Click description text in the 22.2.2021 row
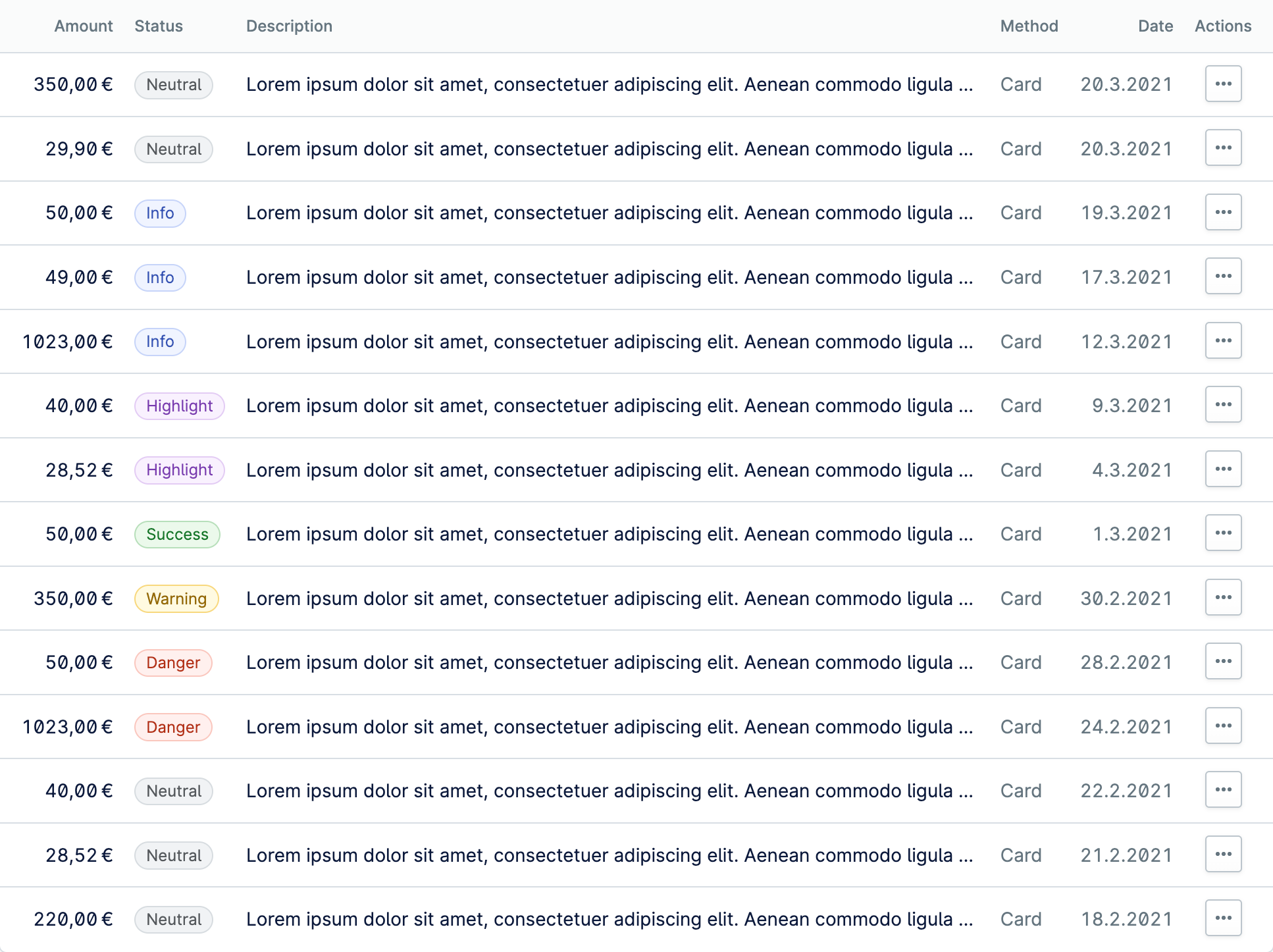This screenshot has height=952, width=1273. (x=609, y=791)
